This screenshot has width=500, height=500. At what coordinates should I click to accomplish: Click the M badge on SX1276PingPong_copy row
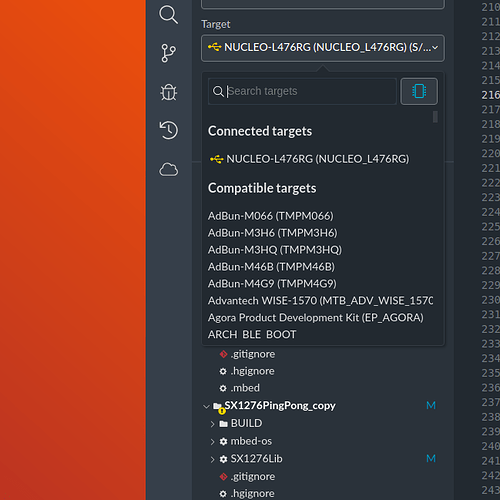click(431, 406)
